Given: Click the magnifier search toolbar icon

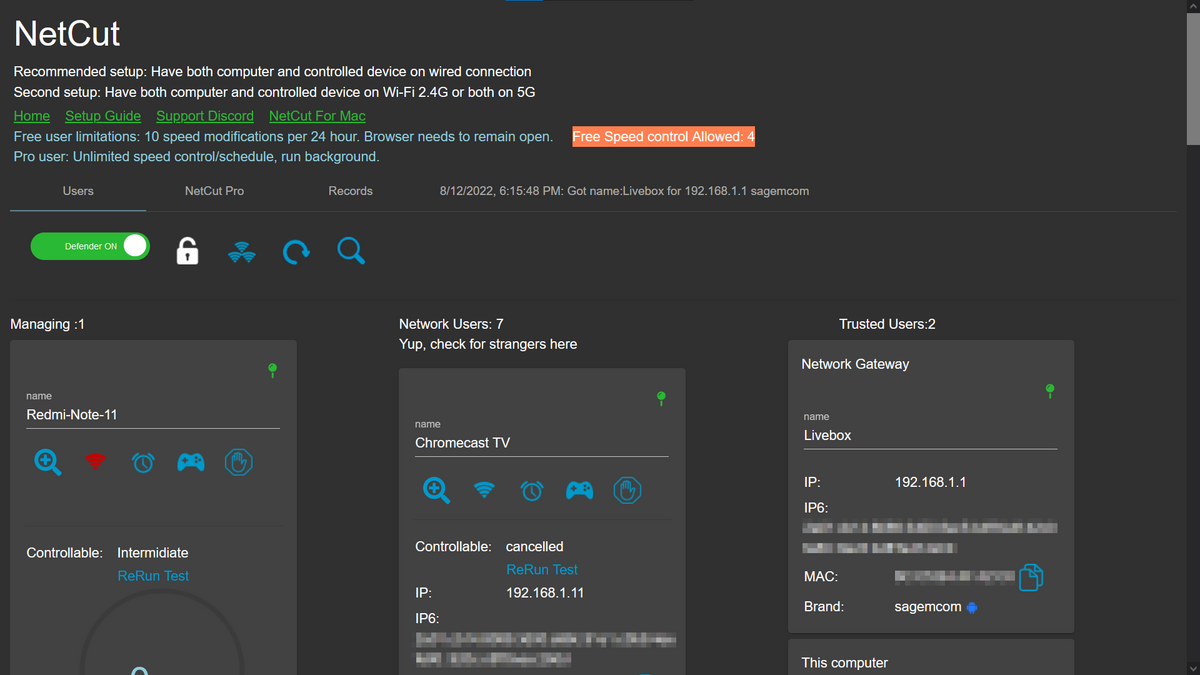Looking at the screenshot, I should (x=351, y=251).
